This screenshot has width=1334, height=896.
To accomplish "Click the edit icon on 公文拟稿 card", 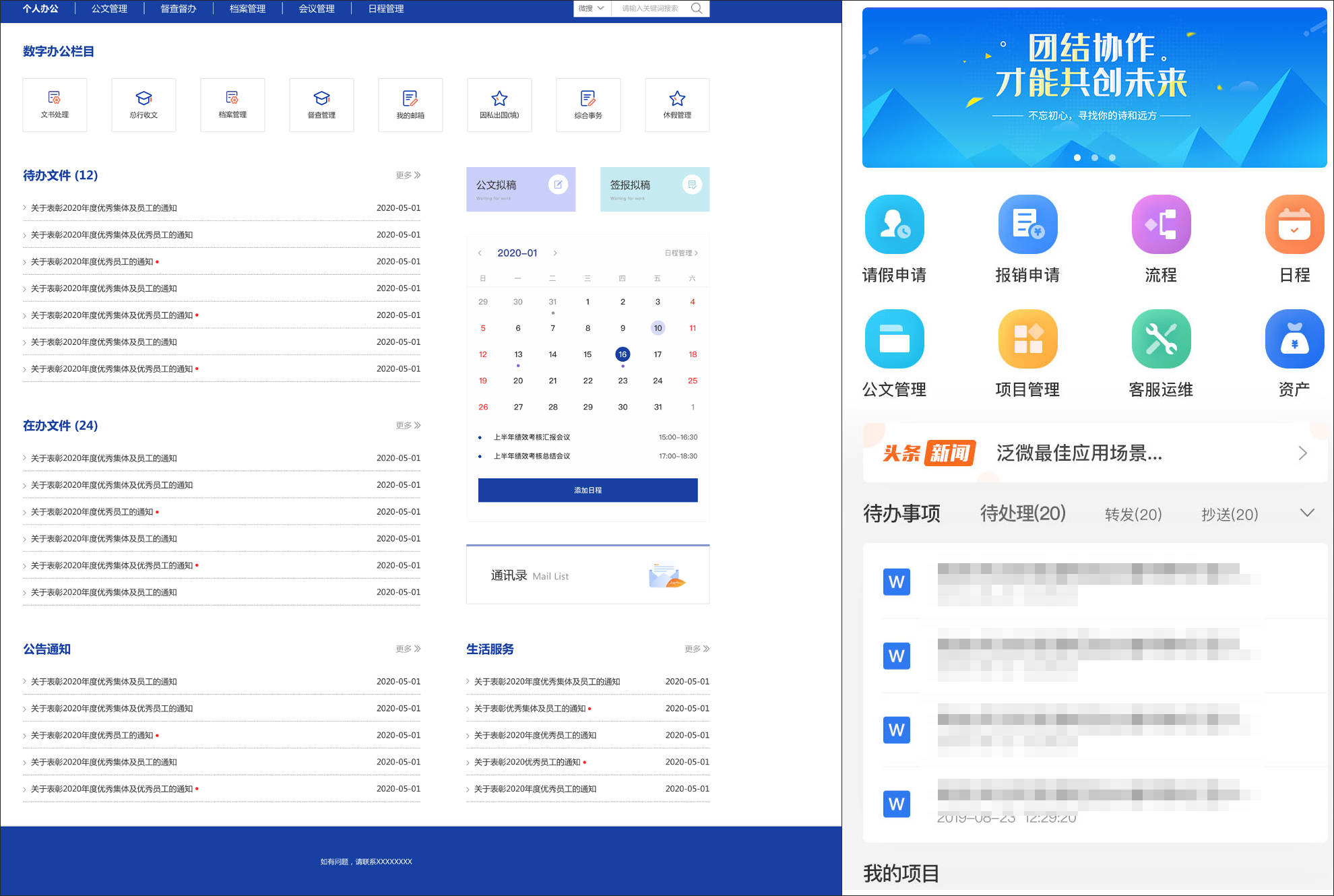I will [558, 185].
